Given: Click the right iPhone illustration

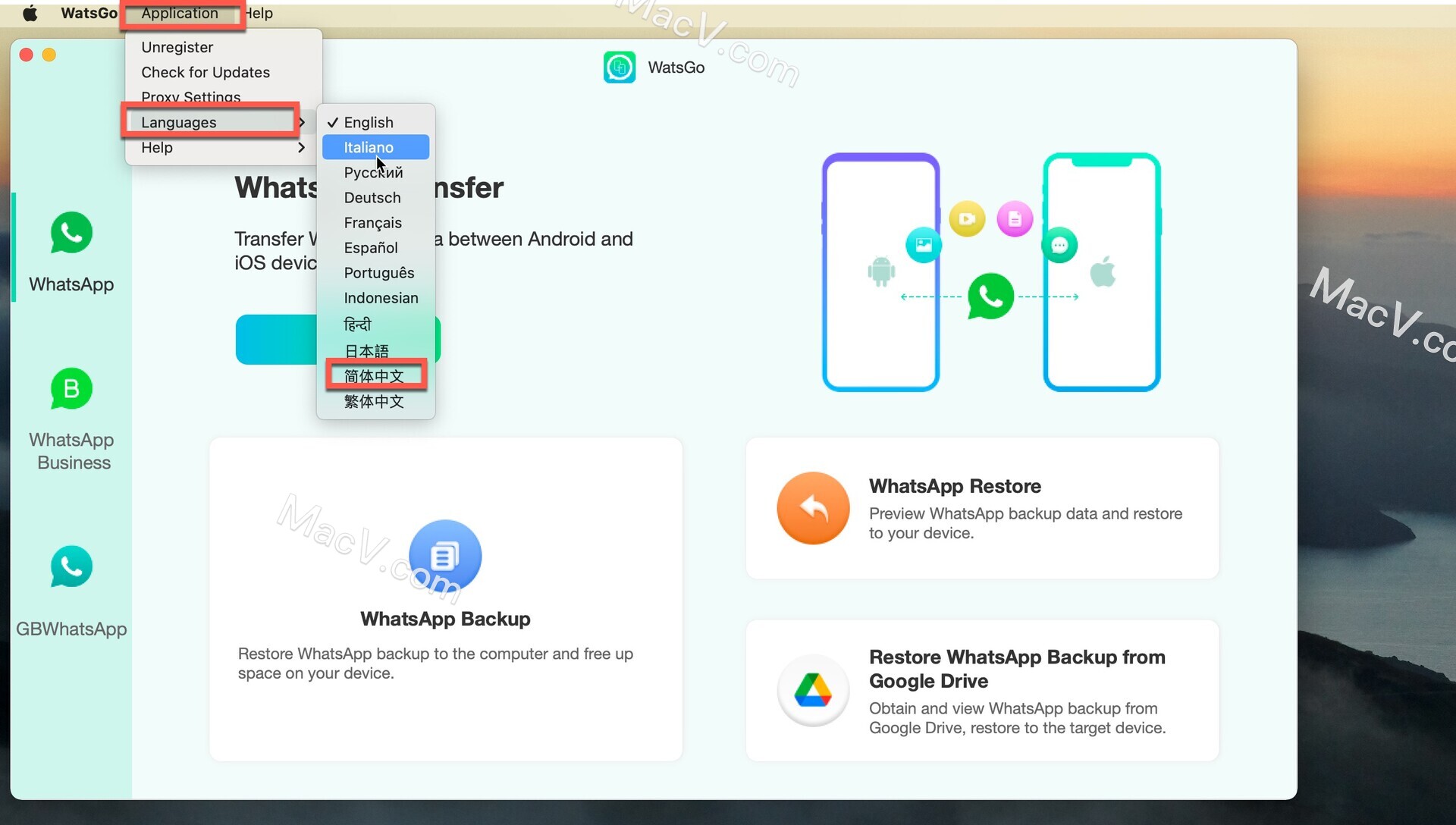Looking at the screenshot, I should coord(1102,272).
